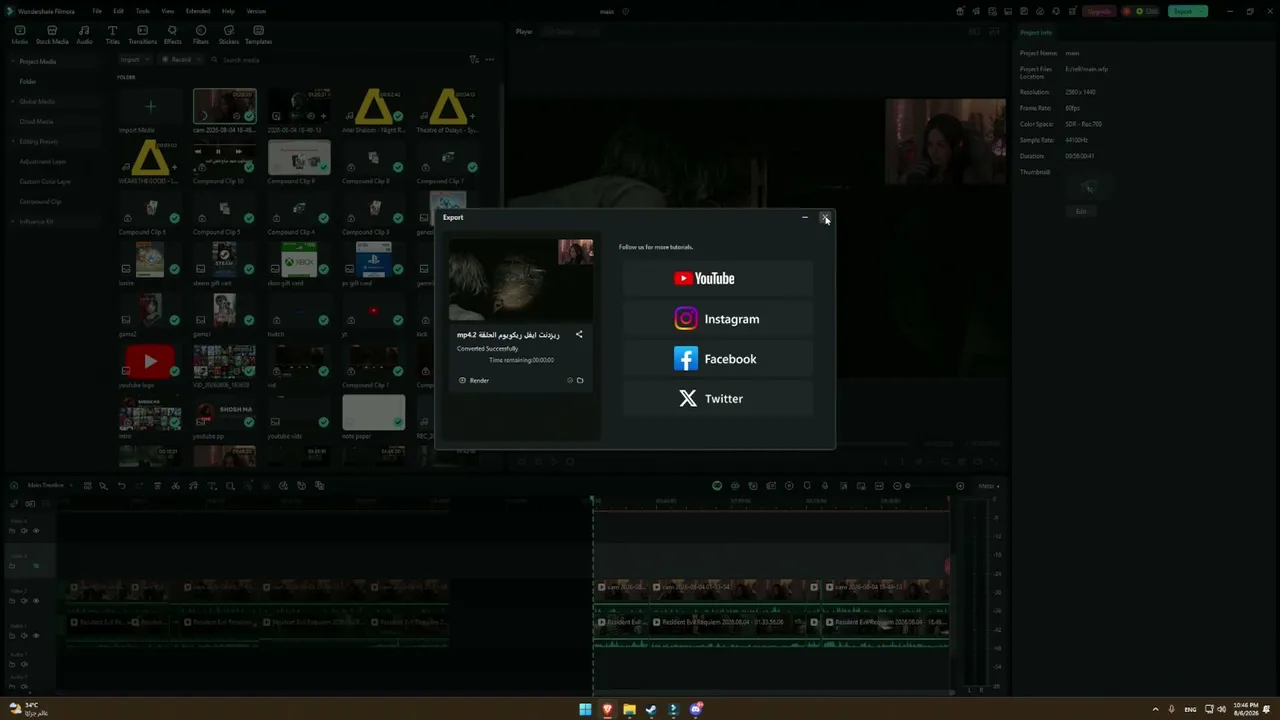Minimize the Export dialog
This screenshot has height=720, width=1280.
(x=805, y=217)
